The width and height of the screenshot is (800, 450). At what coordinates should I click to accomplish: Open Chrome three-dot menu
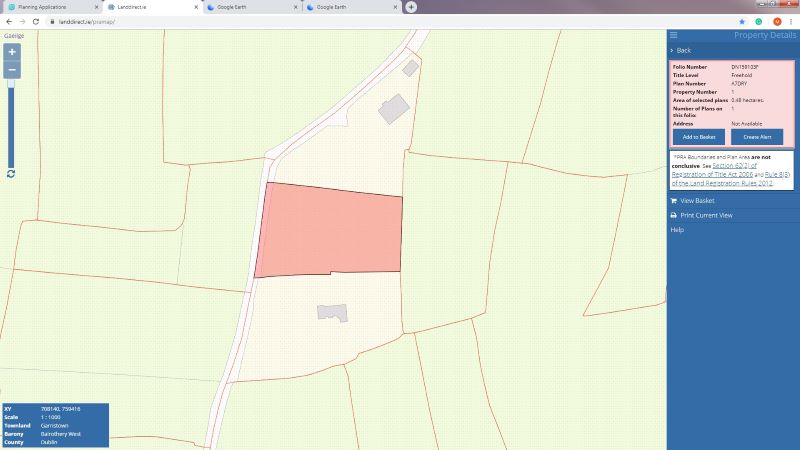pyautogui.click(x=791, y=21)
